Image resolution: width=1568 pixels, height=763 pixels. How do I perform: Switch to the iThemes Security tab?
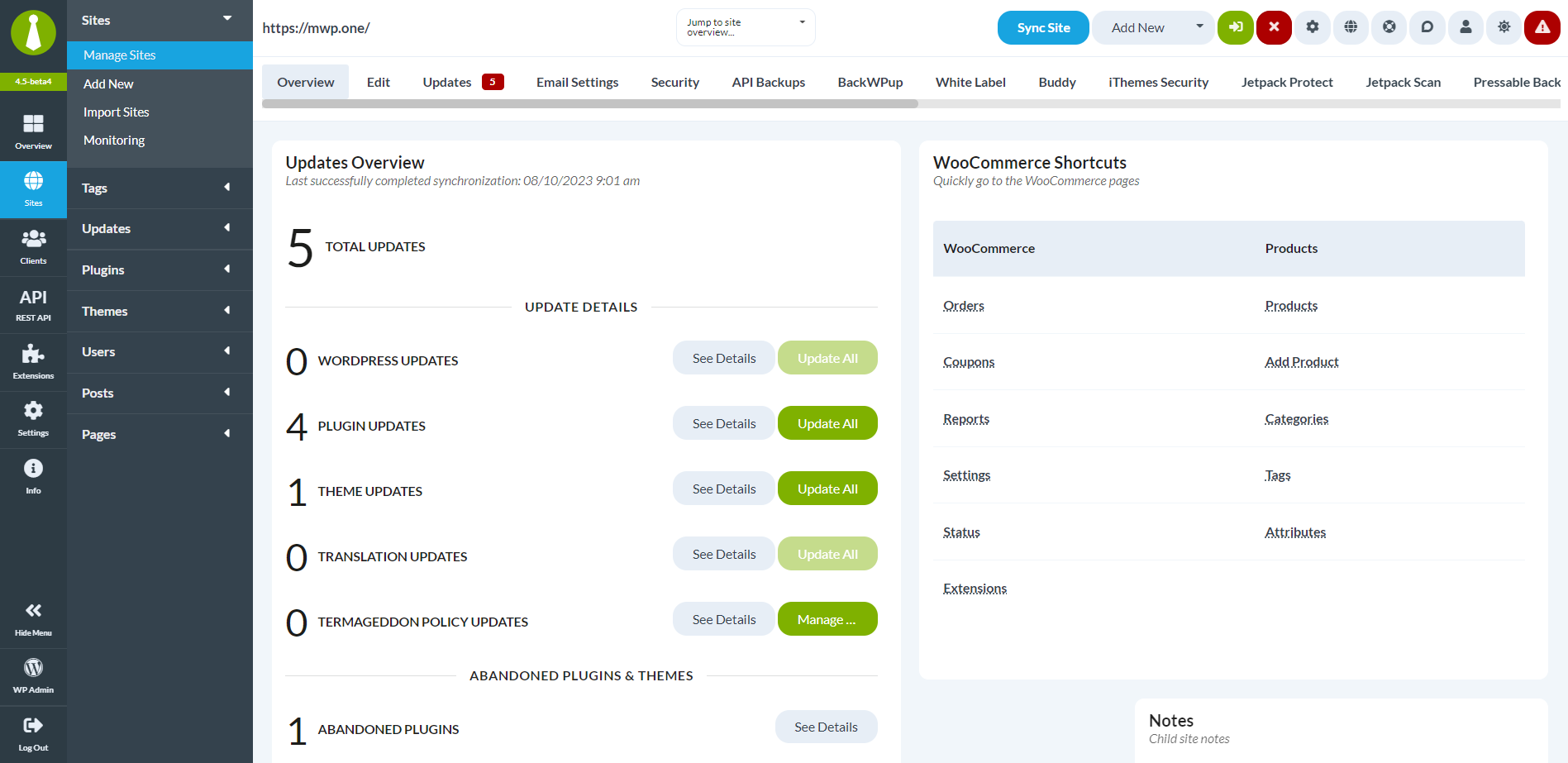coord(1159,82)
